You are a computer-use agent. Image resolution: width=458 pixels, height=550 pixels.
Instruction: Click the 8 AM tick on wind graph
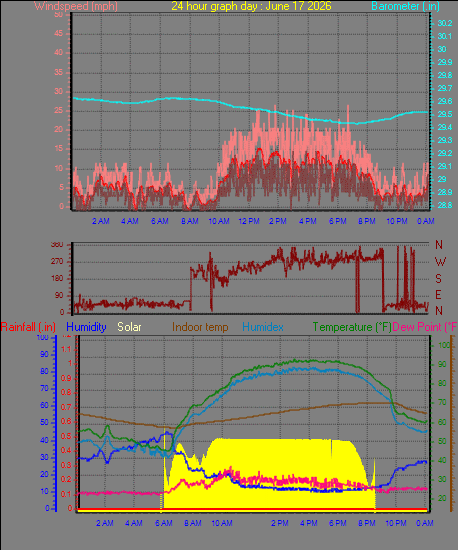click(x=190, y=221)
